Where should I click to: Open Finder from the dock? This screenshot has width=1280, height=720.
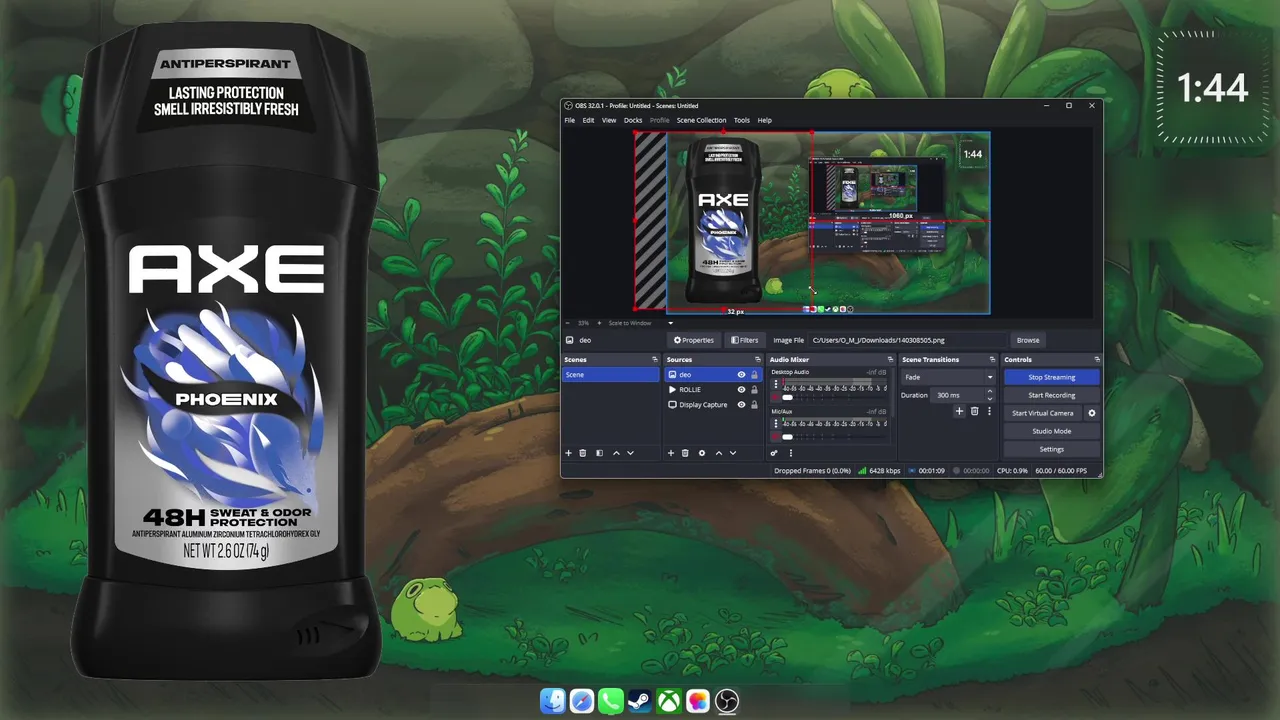[553, 702]
